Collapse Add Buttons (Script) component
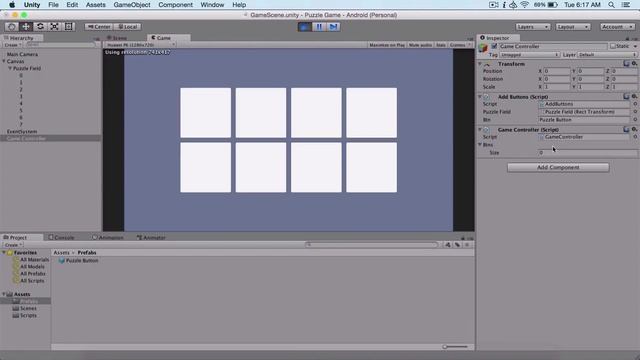The height and width of the screenshot is (360, 640). (x=480, y=97)
